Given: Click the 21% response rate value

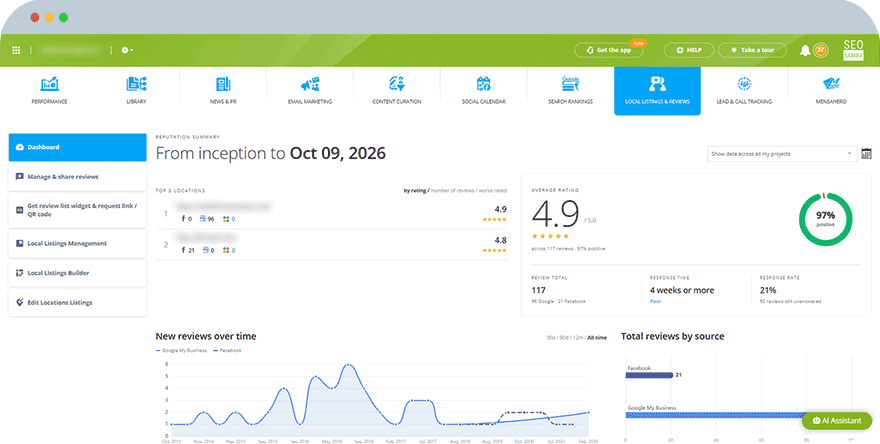Looking at the screenshot, I should pos(768,290).
